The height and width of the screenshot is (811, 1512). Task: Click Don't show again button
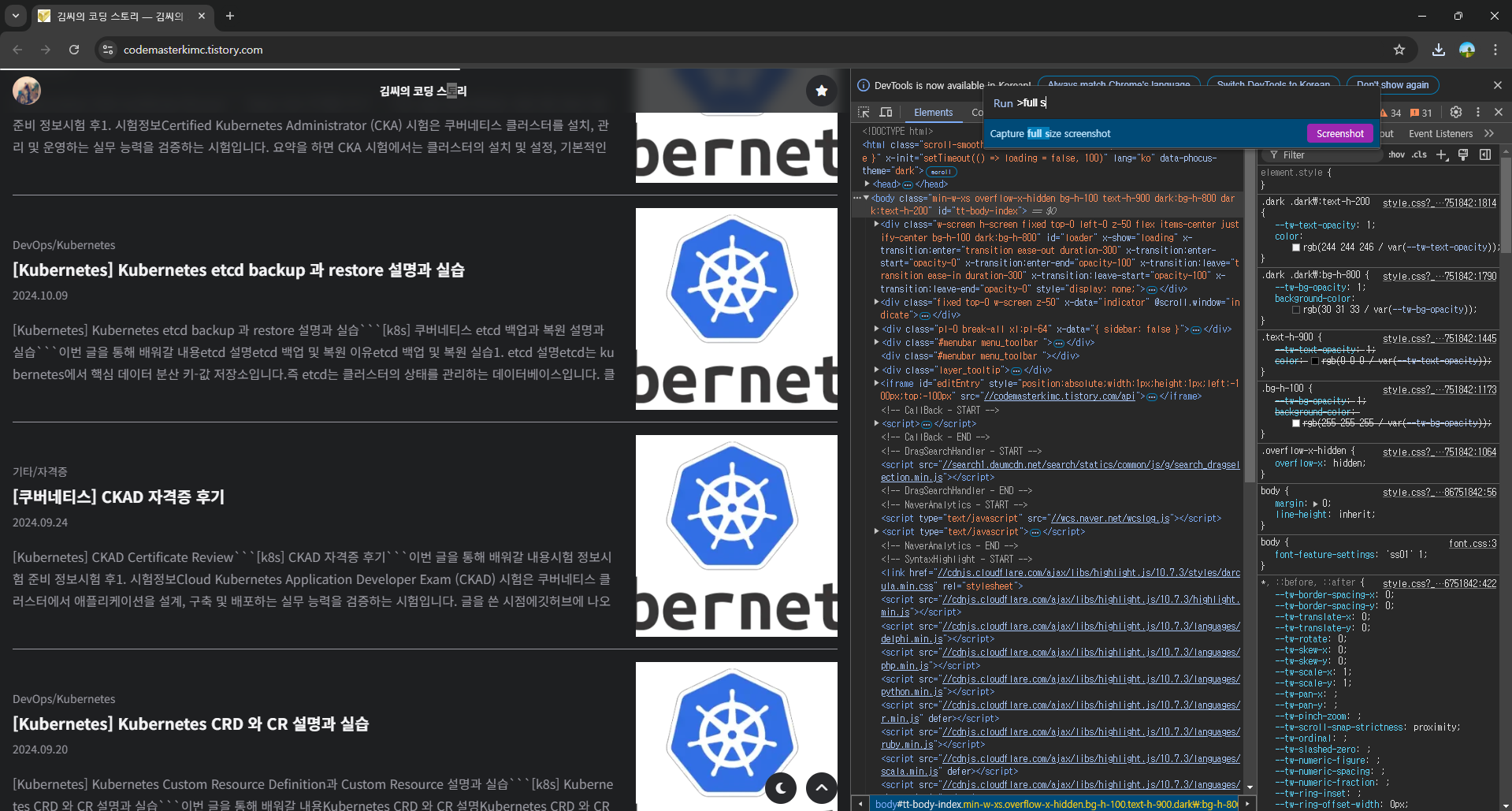click(1392, 85)
